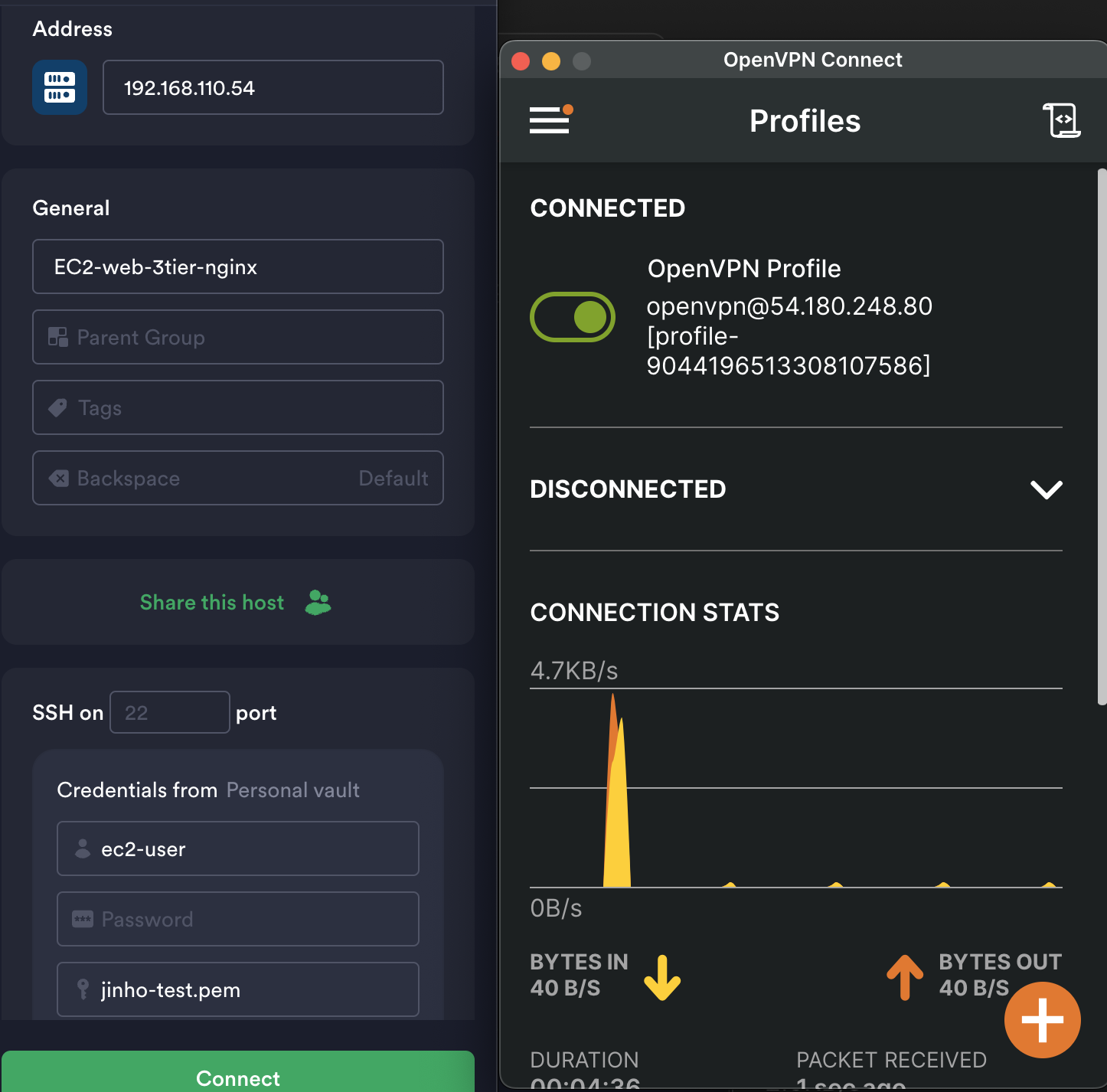Viewport: 1107px width, 1092px height.
Task: Click the PACKET RECEIVED label
Action: (891, 1060)
